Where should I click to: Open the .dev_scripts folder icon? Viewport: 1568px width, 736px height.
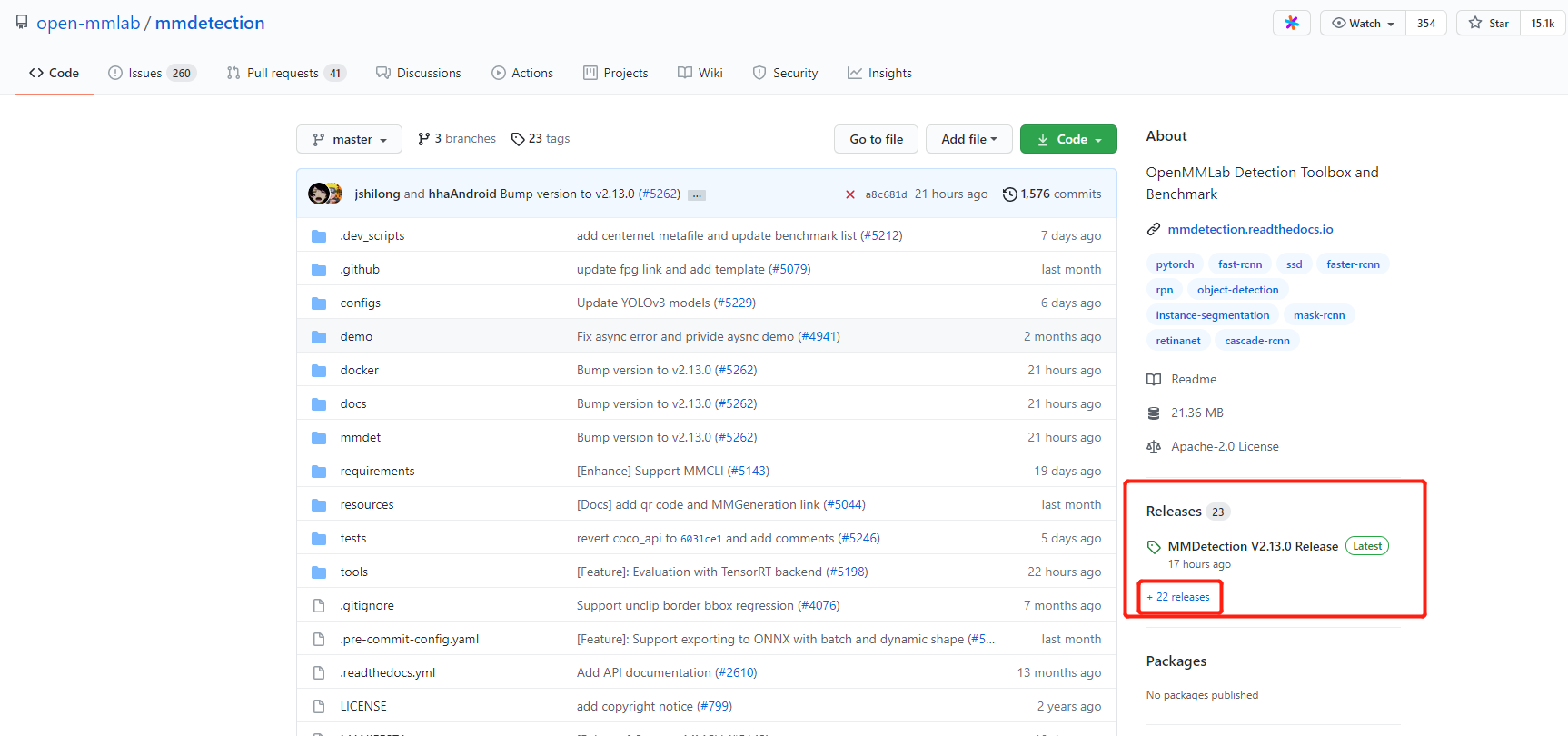click(x=319, y=236)
